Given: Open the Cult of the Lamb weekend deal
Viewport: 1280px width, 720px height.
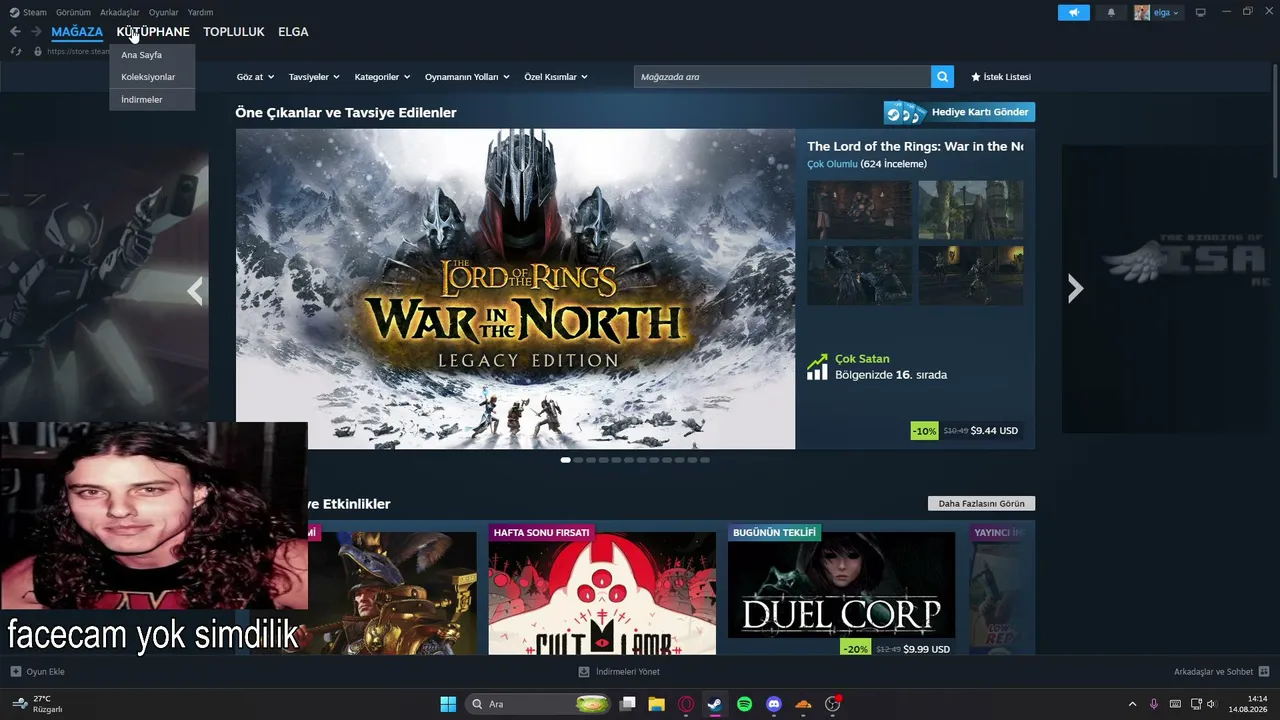Looking at the screenshot, I should pos(602,589).
